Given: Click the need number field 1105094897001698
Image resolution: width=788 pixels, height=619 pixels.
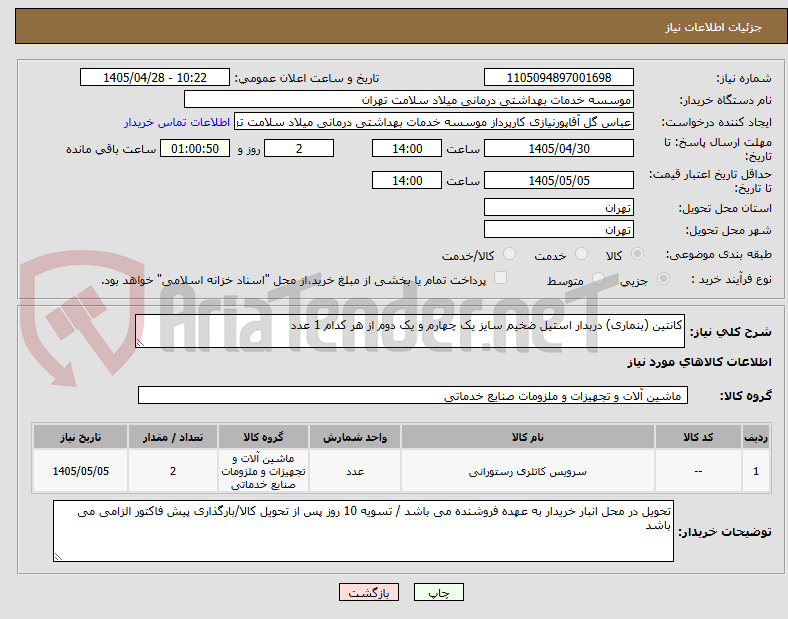Looking at the screenshot, I should click(558, 78).
